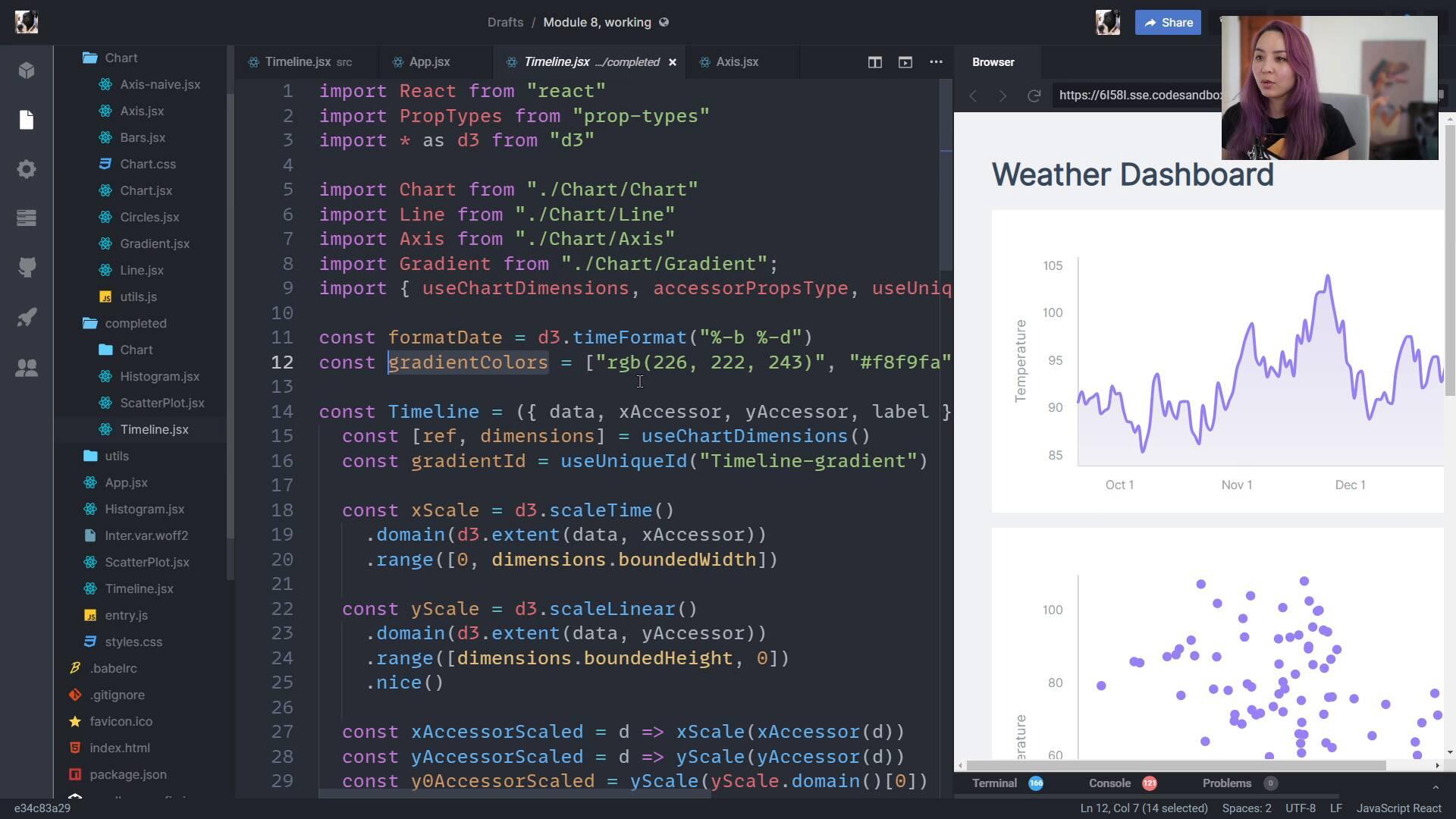
Task: Open the Live collaboration people panel
Action: click(27, 368)
